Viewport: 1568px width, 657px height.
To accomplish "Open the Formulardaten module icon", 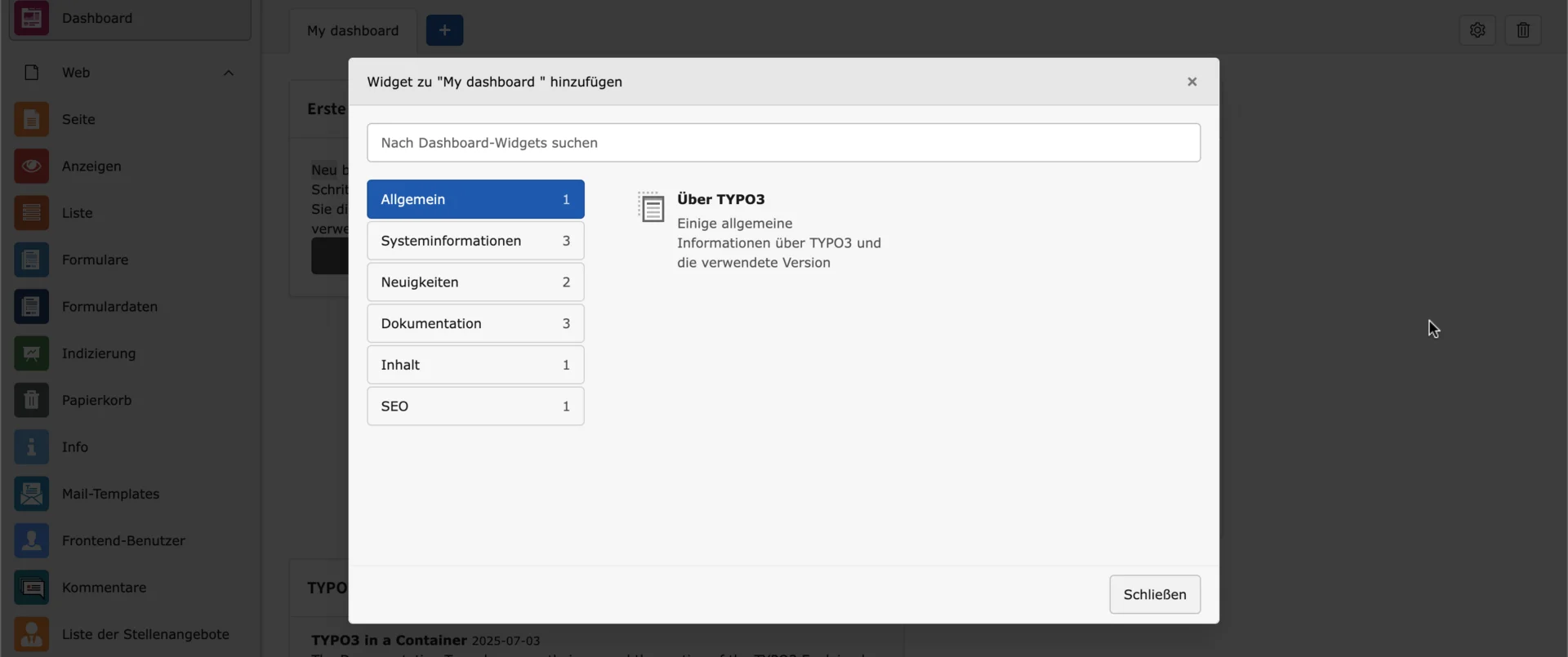I will [x=31, y=307].
